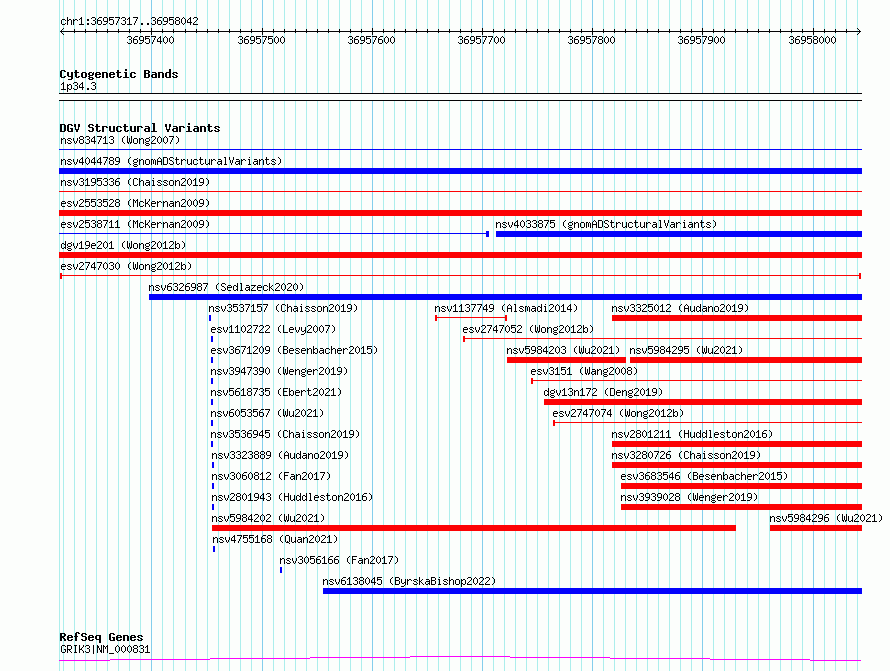Click the blue bar under nsv4033875
Screen dimensions: 890x671
pyautogui.click(x=679, y=234)
